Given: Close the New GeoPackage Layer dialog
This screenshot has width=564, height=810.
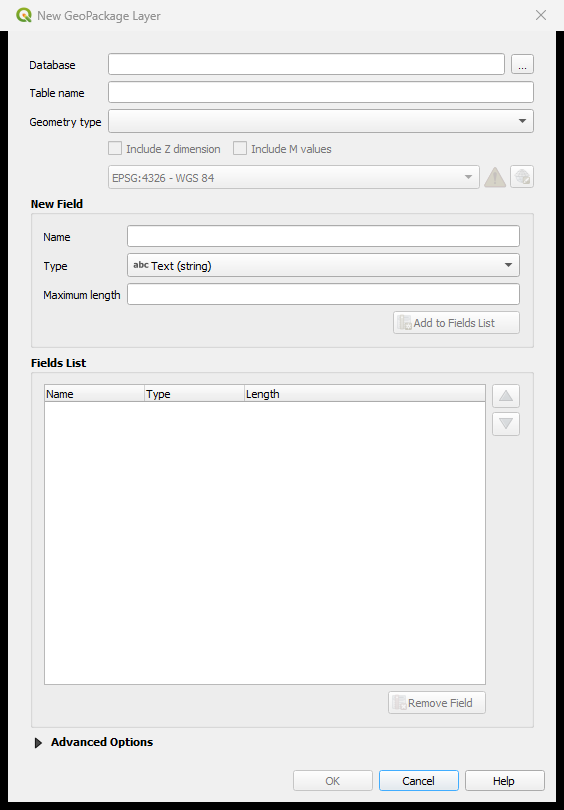Looking at the screenshot, I should [x=541, y=15].
